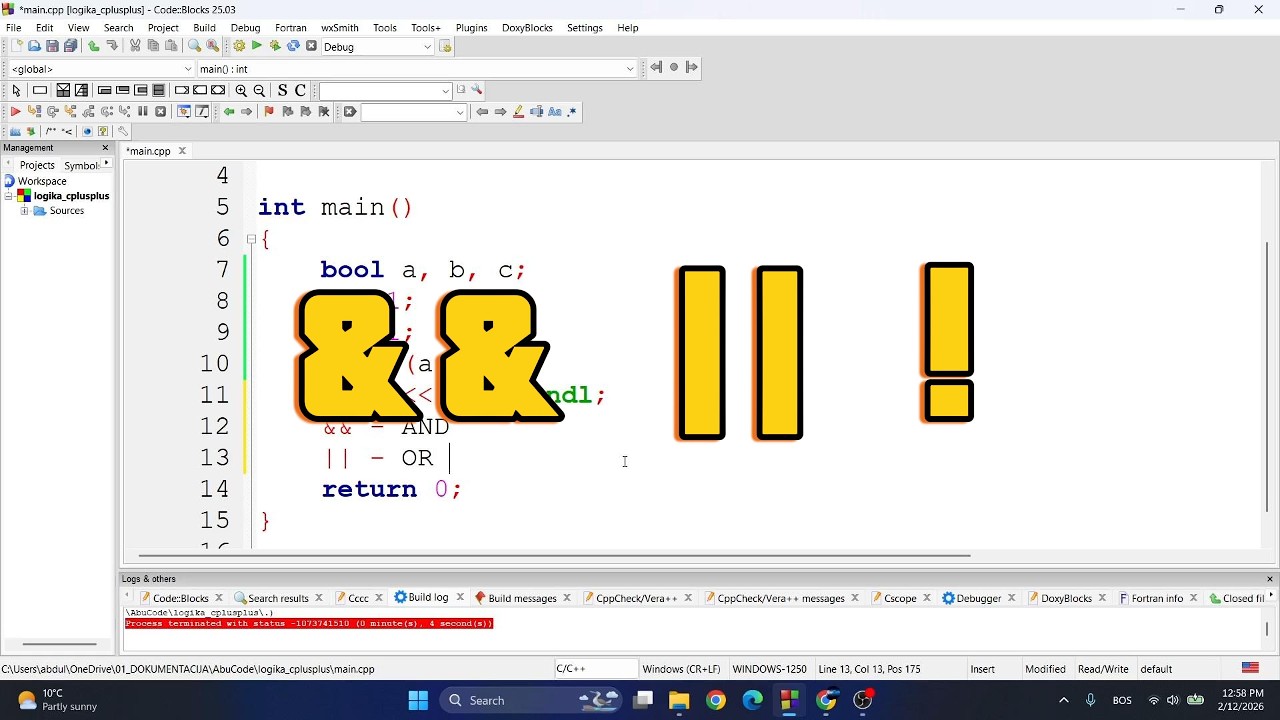Click the Paste icon in toolbar
This screenshot has width=1280, height=720.
click(171, 46)
